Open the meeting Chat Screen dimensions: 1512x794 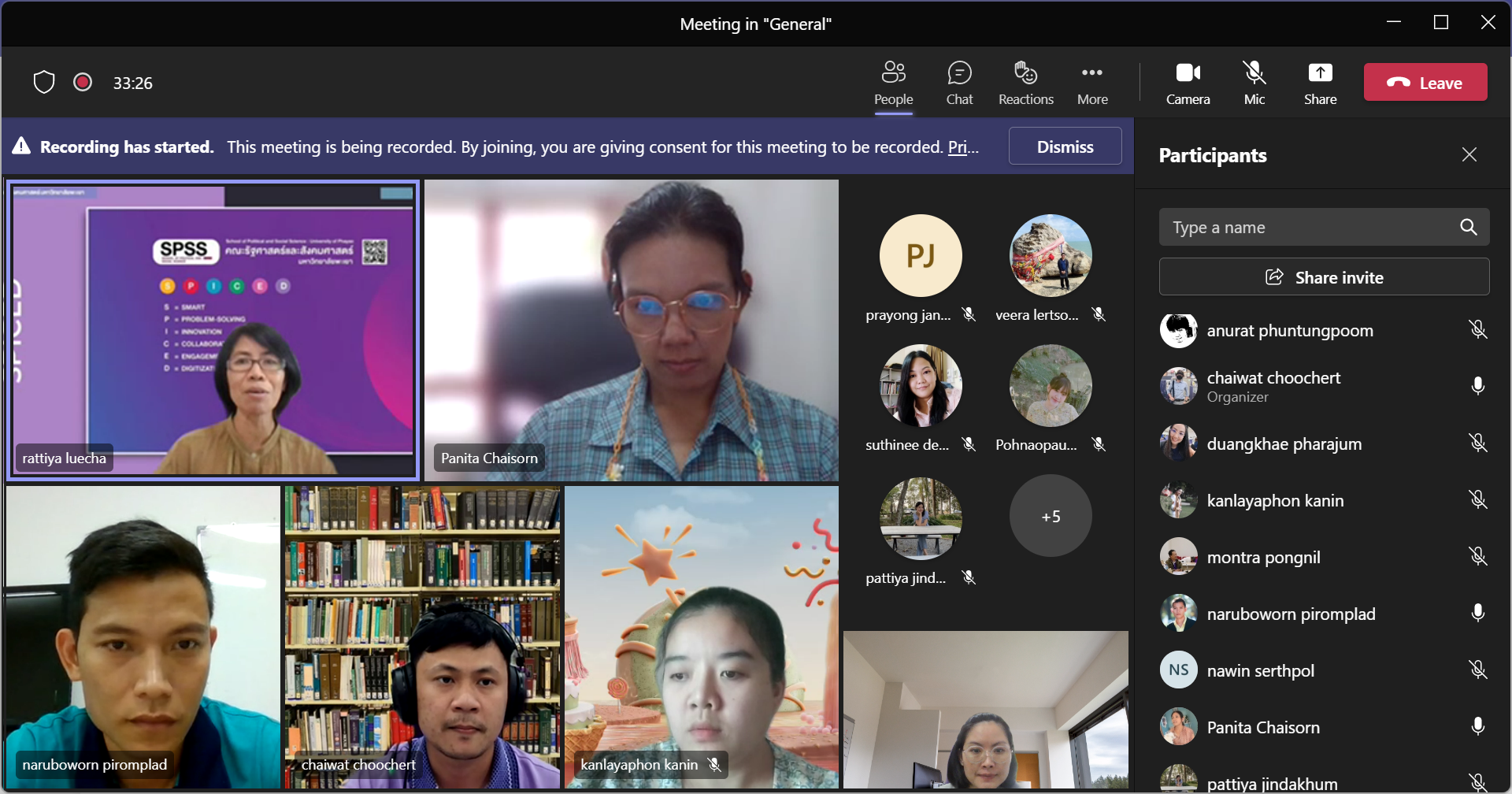point(959,83)
